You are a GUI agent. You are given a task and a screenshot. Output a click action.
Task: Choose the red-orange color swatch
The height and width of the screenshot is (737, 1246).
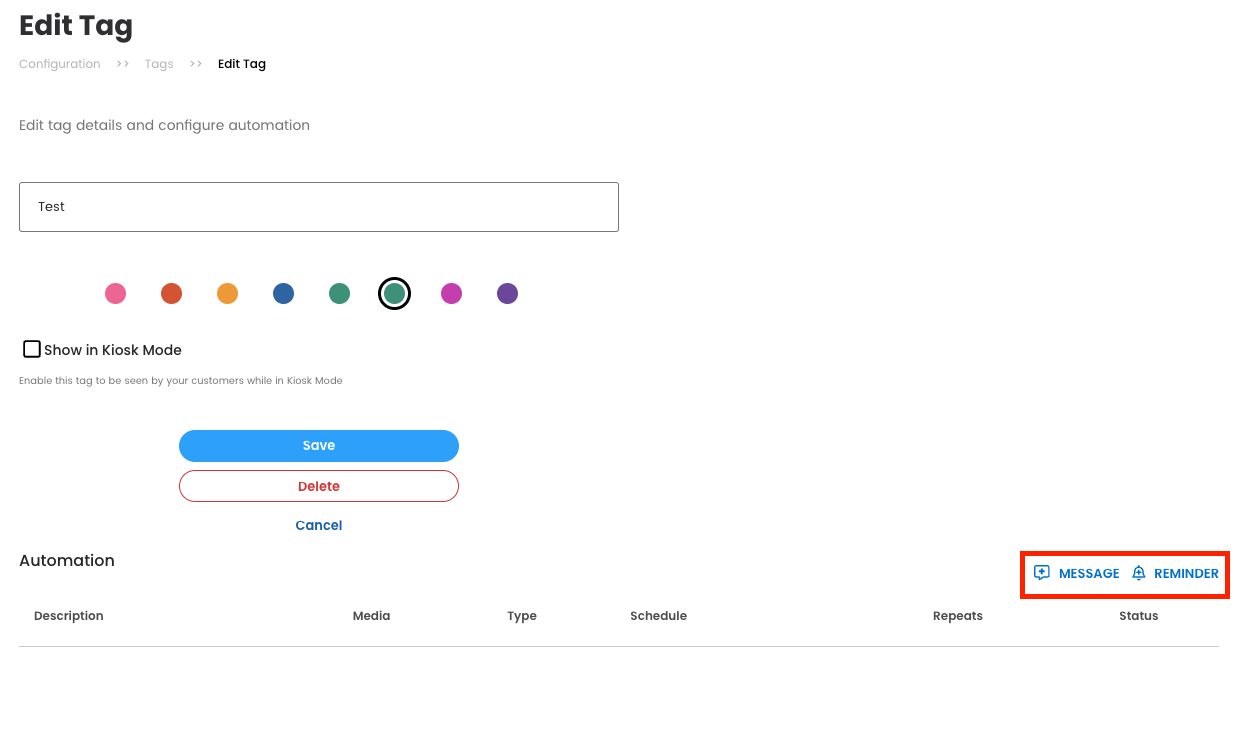172,294
